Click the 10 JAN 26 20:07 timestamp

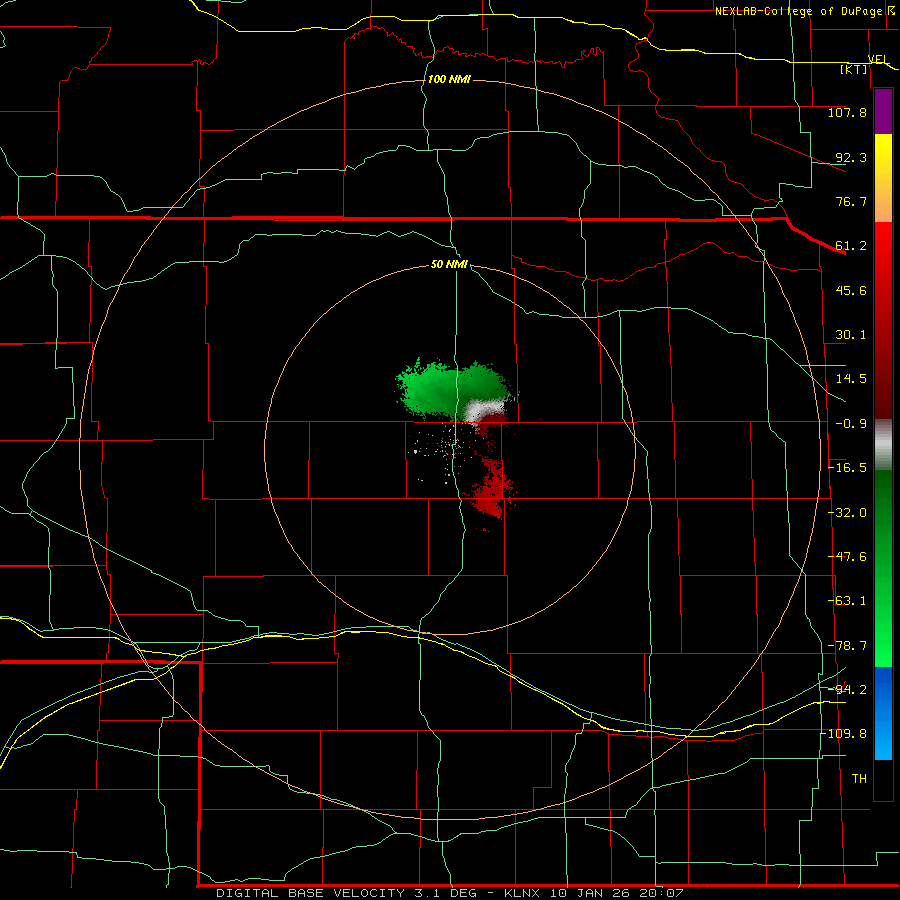click(x=617, y=893)
